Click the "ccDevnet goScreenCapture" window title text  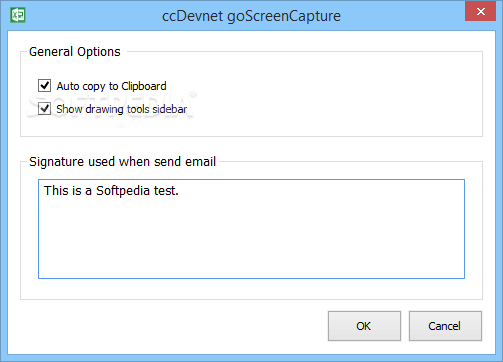pyautogui.click(x=251, y=16)
